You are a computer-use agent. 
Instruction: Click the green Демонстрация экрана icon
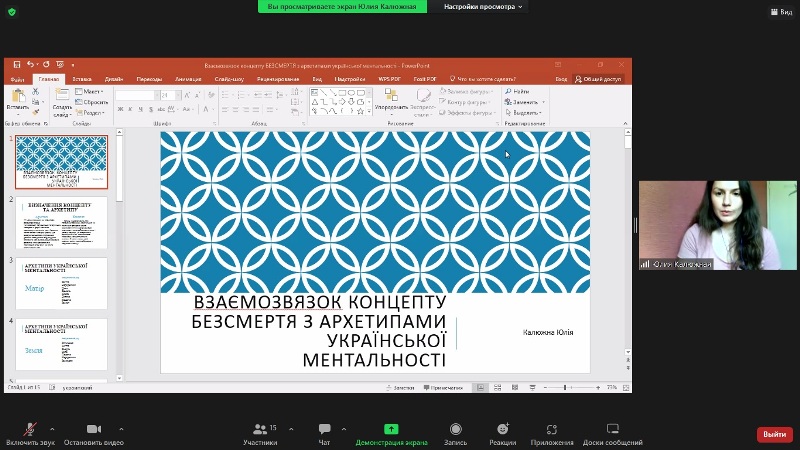(391, 428)
